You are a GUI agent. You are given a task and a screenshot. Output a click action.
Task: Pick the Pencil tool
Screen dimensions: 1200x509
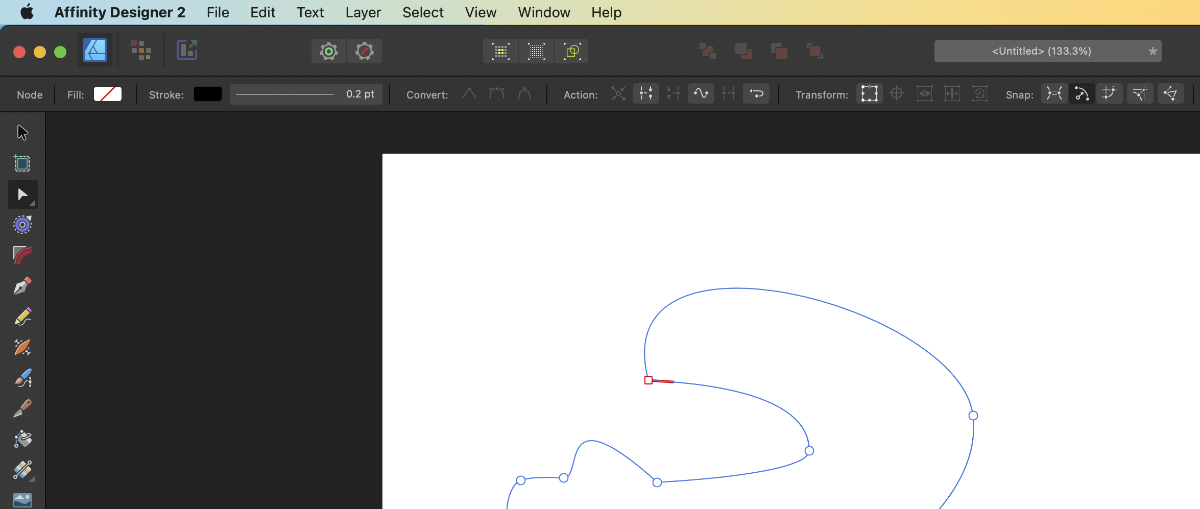[22, 317]
